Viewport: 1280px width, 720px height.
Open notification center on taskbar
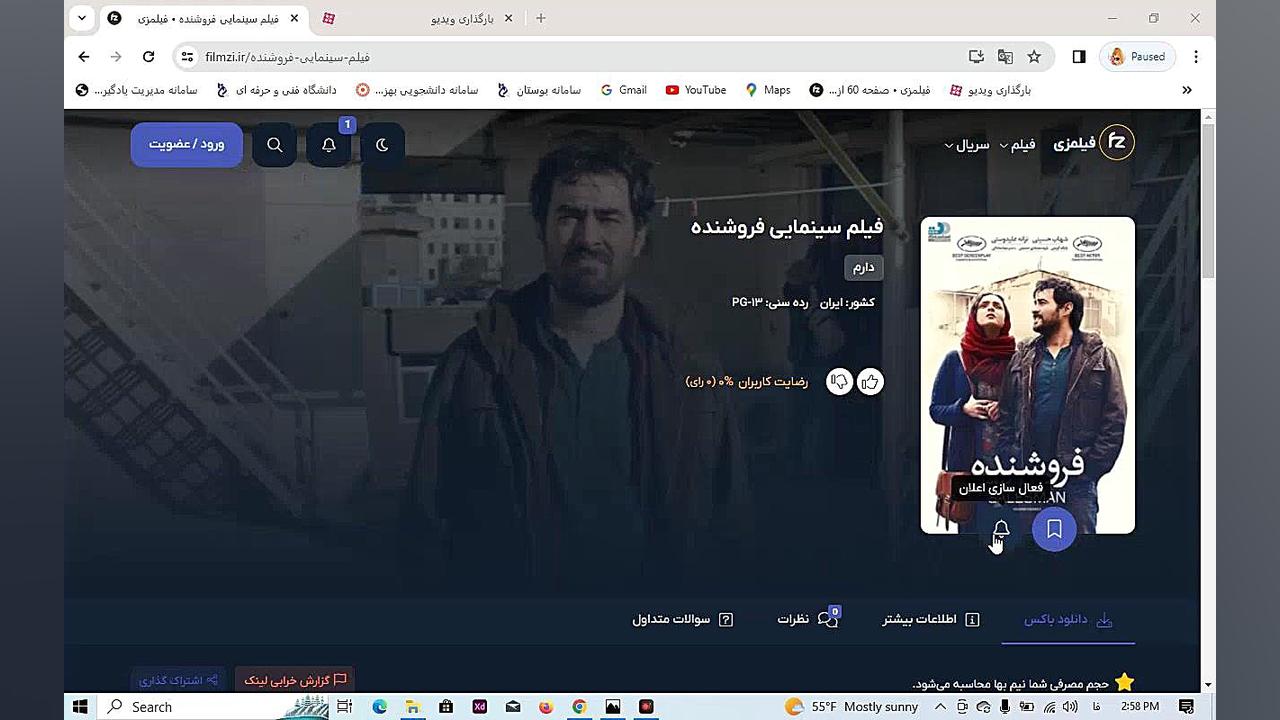click(x=1187, y=707)
